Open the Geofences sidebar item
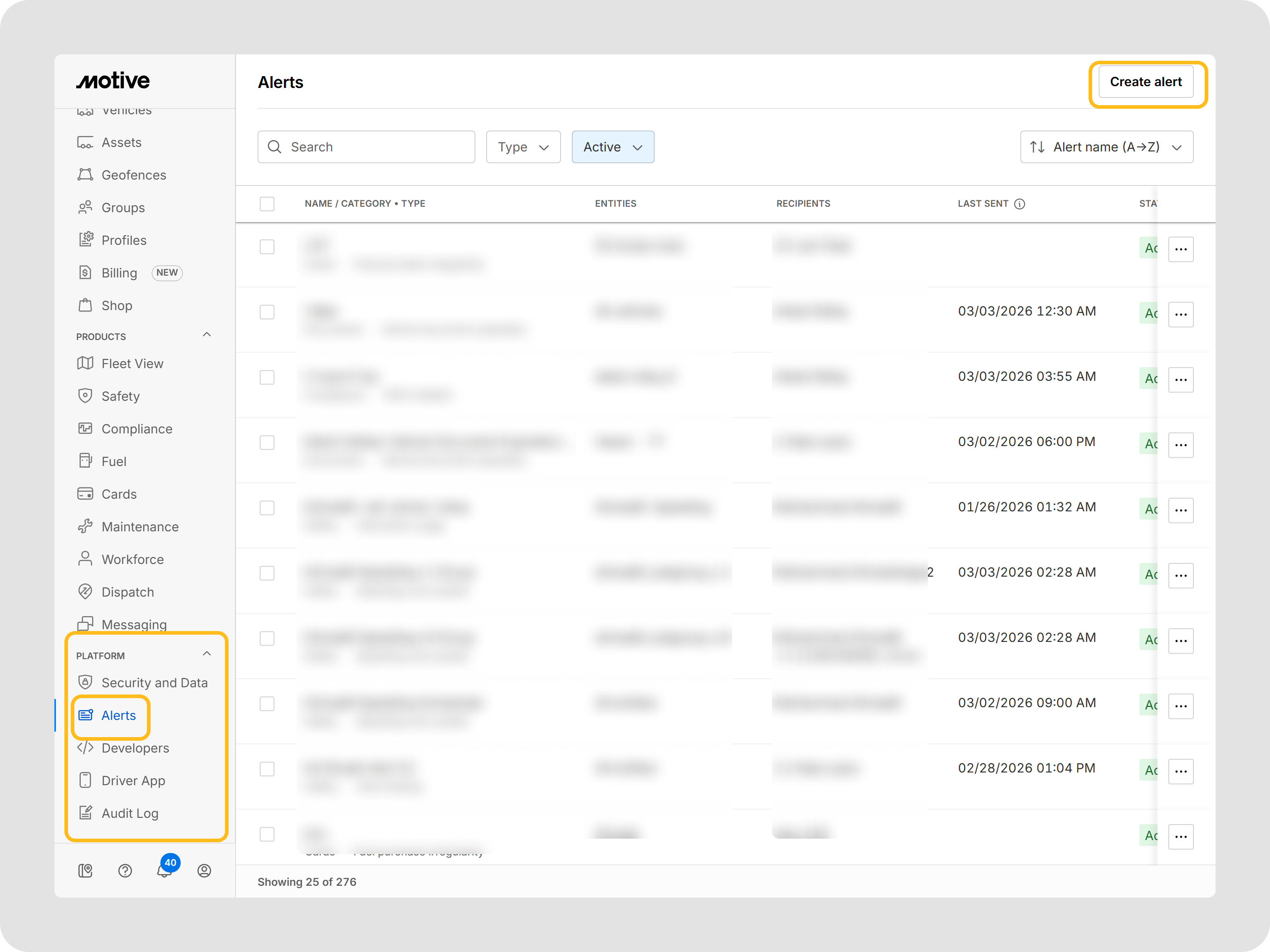Screen dimensions: 1270x952 click(133, 175)
